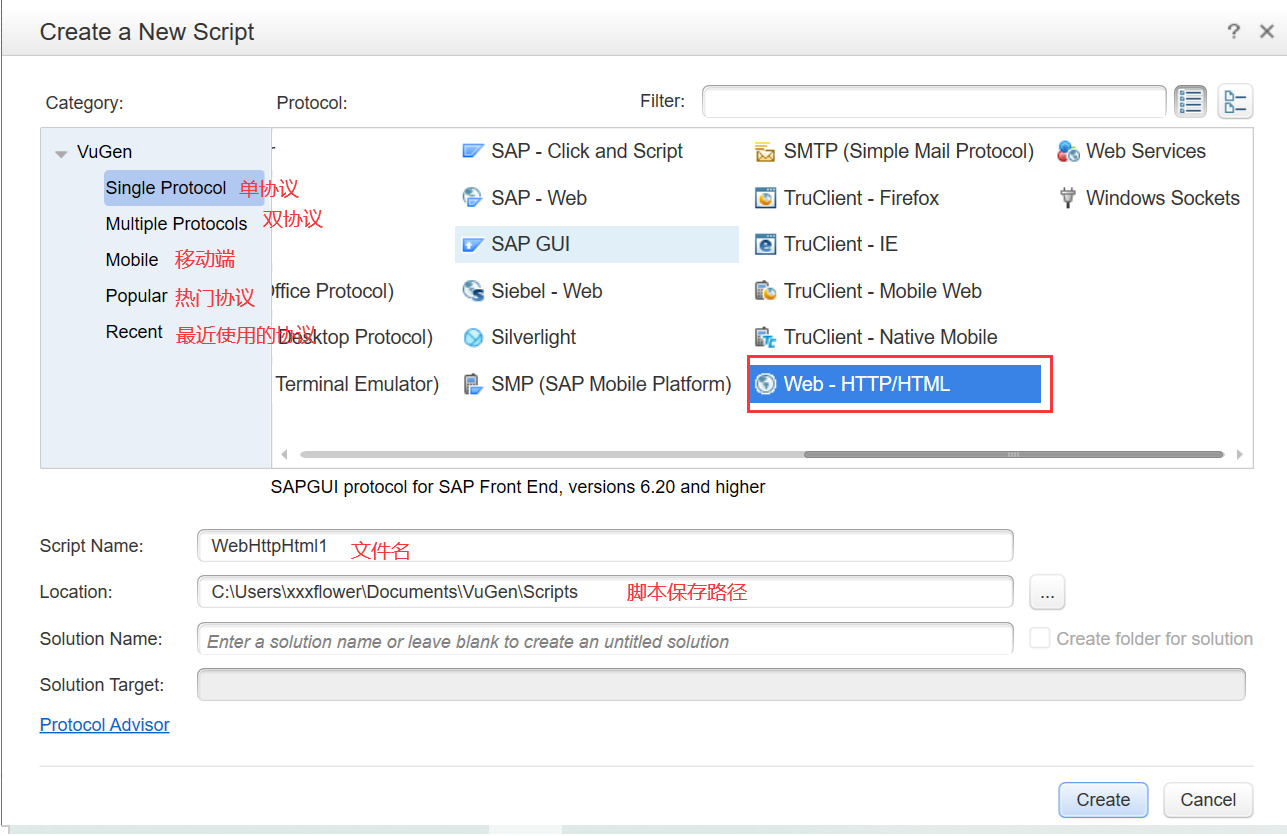Select the Popular category
Viewport: 1287px width, 836px height.
tap(137, 296)
